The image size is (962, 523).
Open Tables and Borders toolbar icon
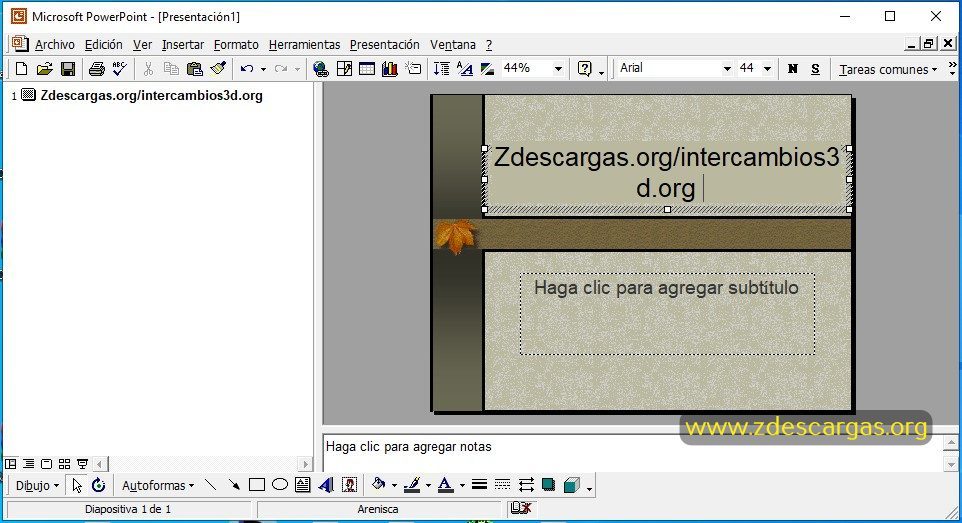(344, 69)
